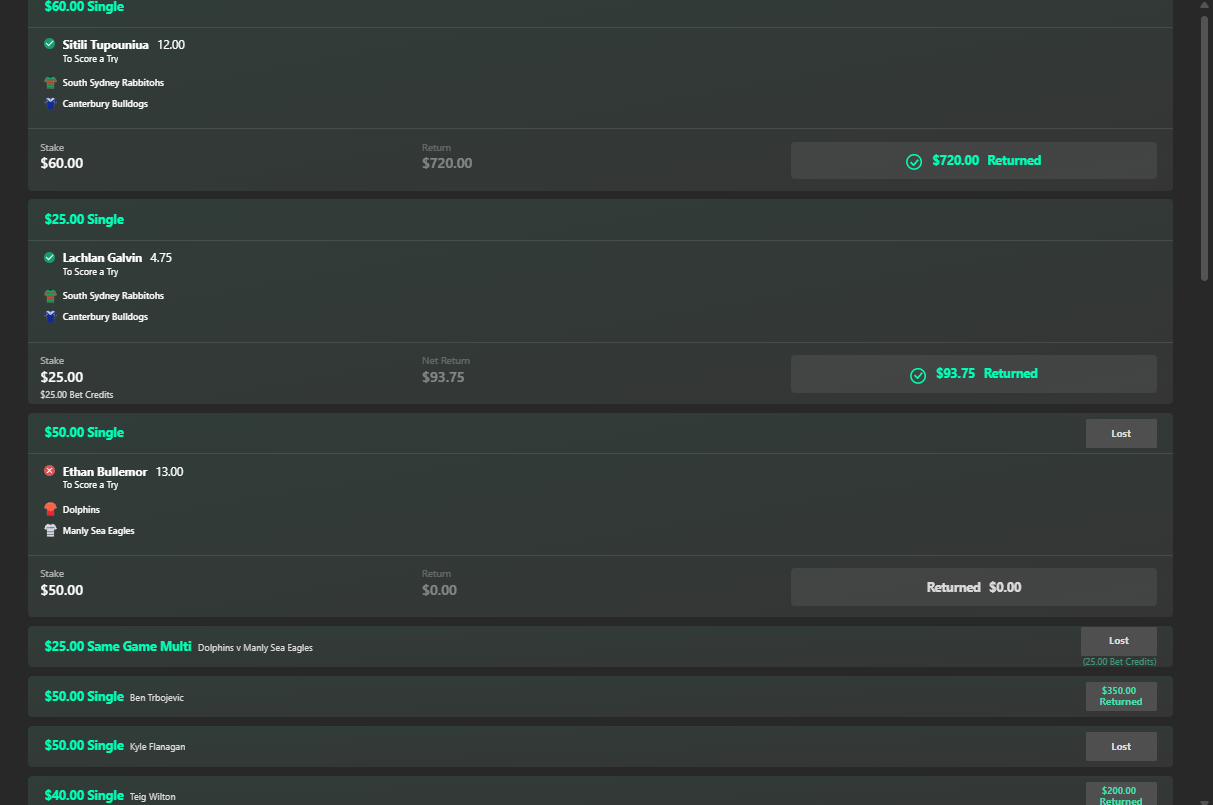Click the Bulldogs jersey icon in the $60.00 Single bet
The width and height of the screenshot is (1213, 805).
click(50, 103)
